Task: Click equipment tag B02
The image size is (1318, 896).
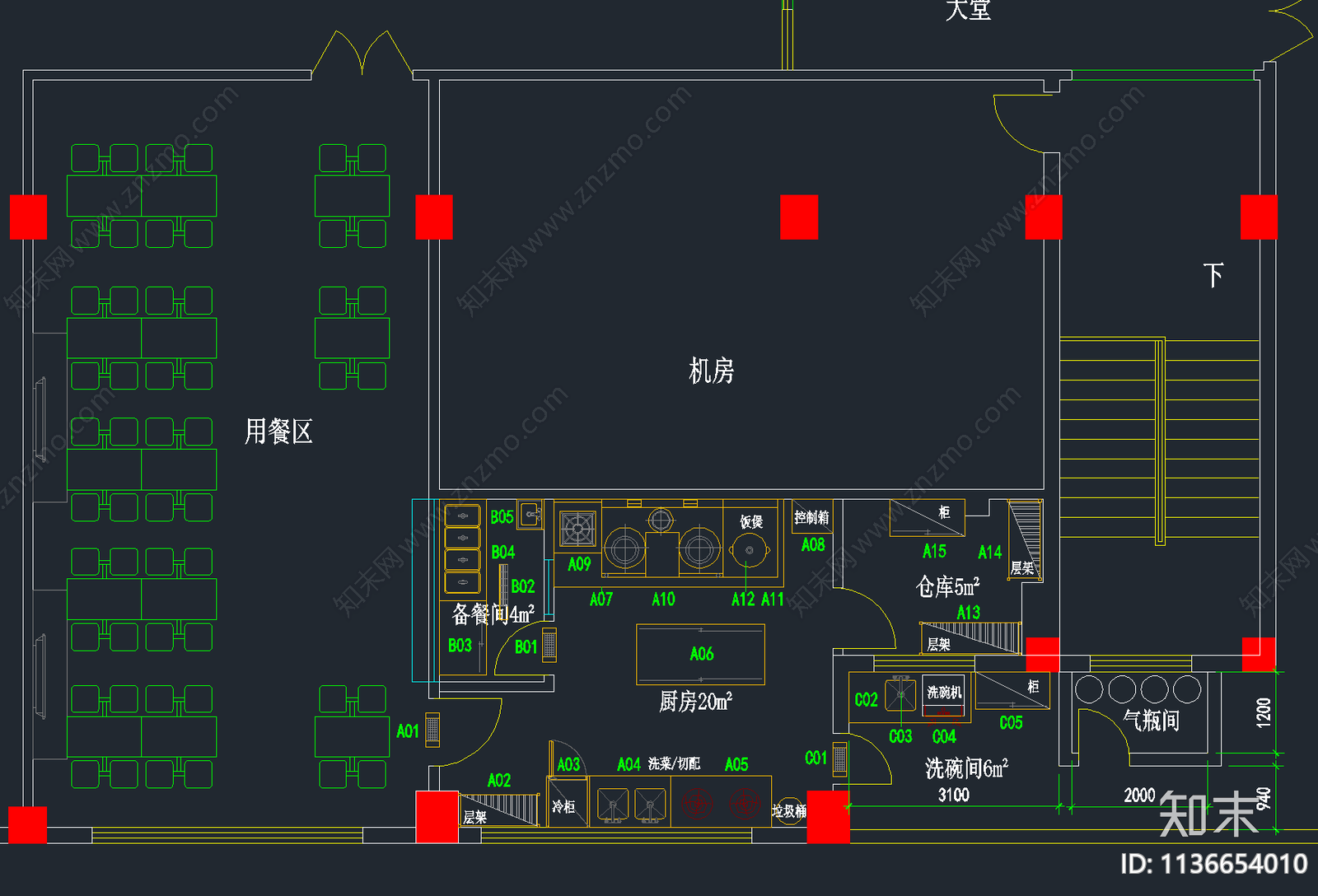Action: click(x=523, y=586)
